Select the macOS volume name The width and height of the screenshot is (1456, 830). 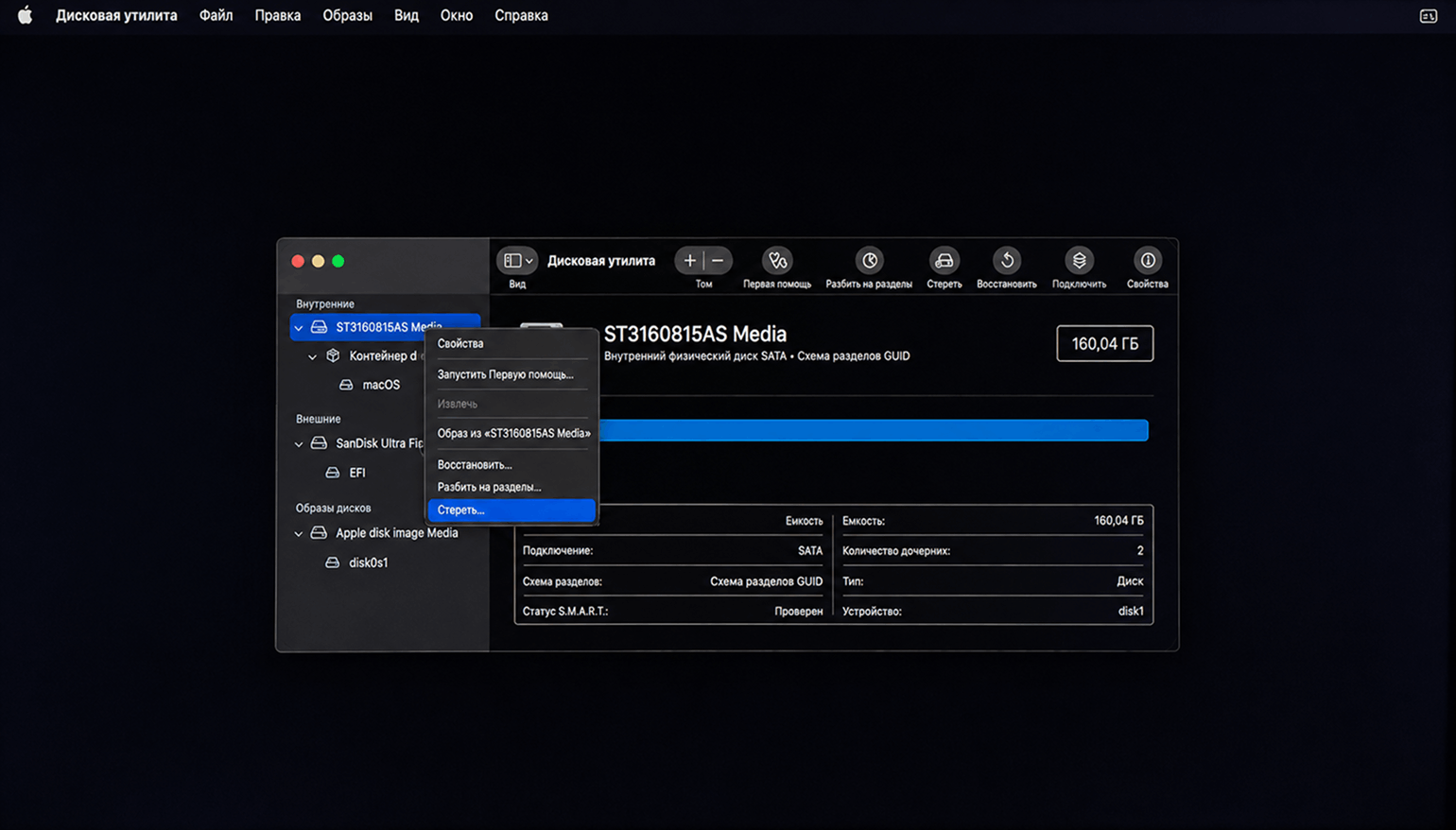(381, 385)
